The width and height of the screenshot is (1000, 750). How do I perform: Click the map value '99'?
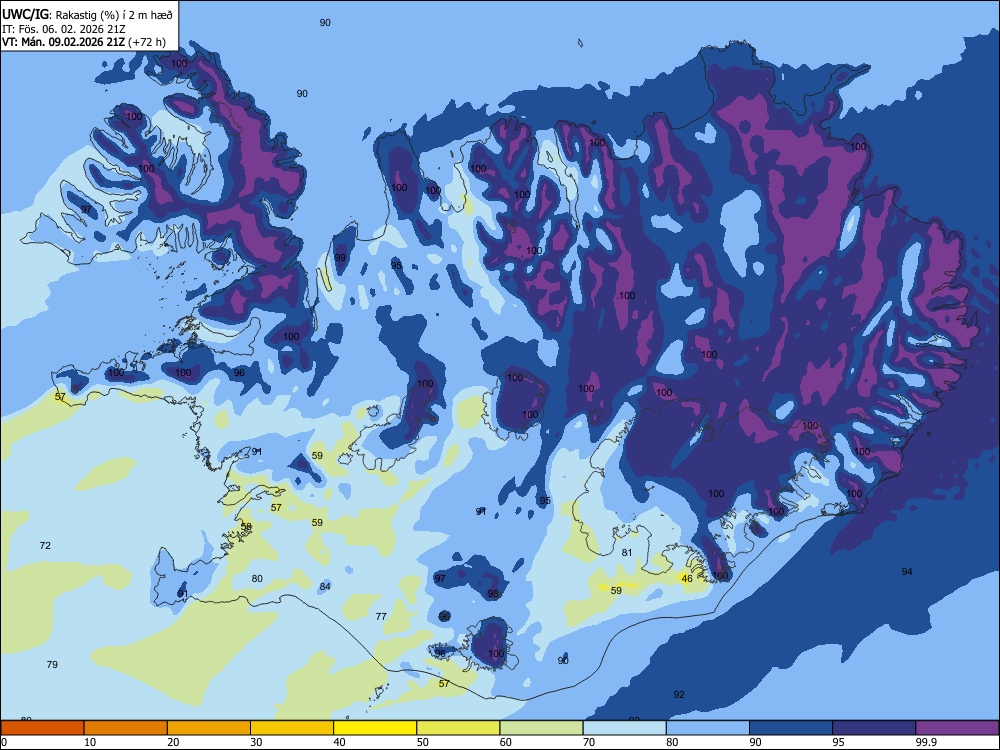(340, 258)
